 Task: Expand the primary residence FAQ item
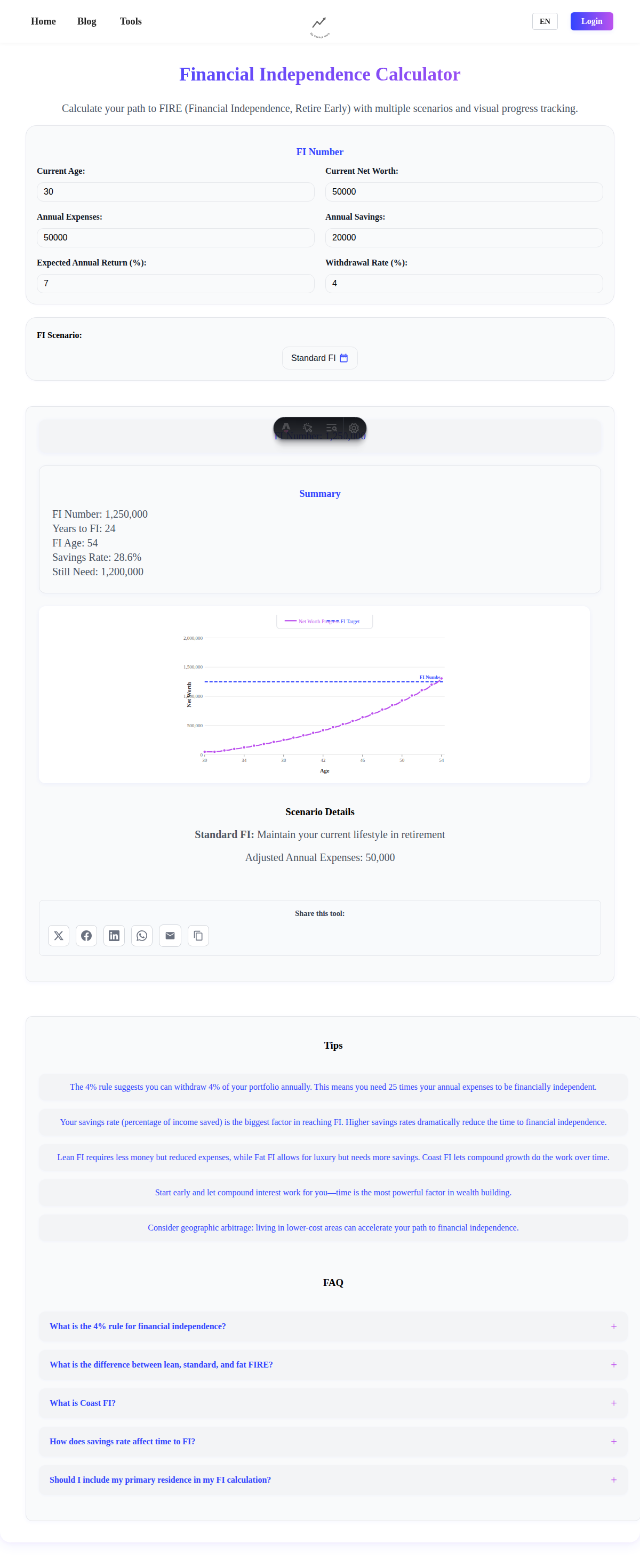pyautogui.click(x=332, y=1479)
